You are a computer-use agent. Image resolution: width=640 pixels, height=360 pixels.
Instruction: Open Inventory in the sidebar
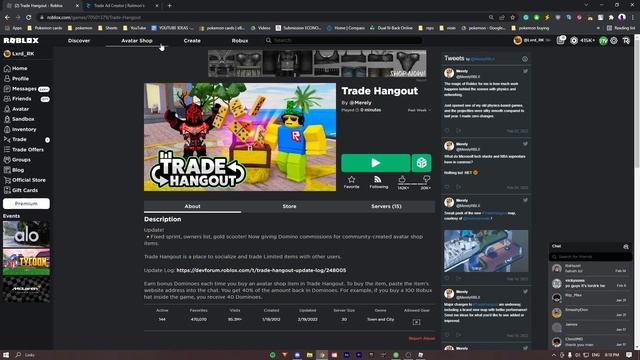coord(20,129)
